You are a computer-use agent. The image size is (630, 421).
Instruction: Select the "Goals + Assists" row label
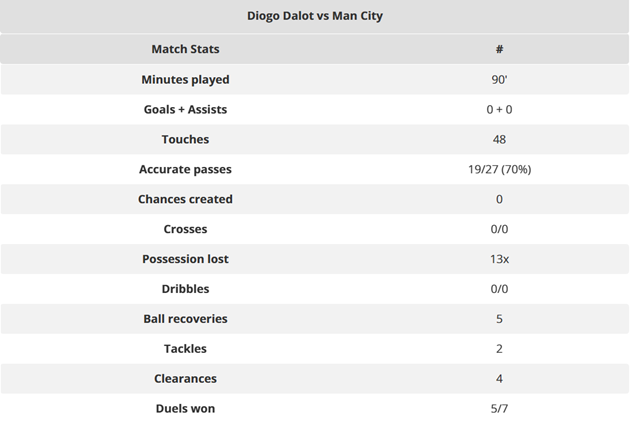pos(185,109)
